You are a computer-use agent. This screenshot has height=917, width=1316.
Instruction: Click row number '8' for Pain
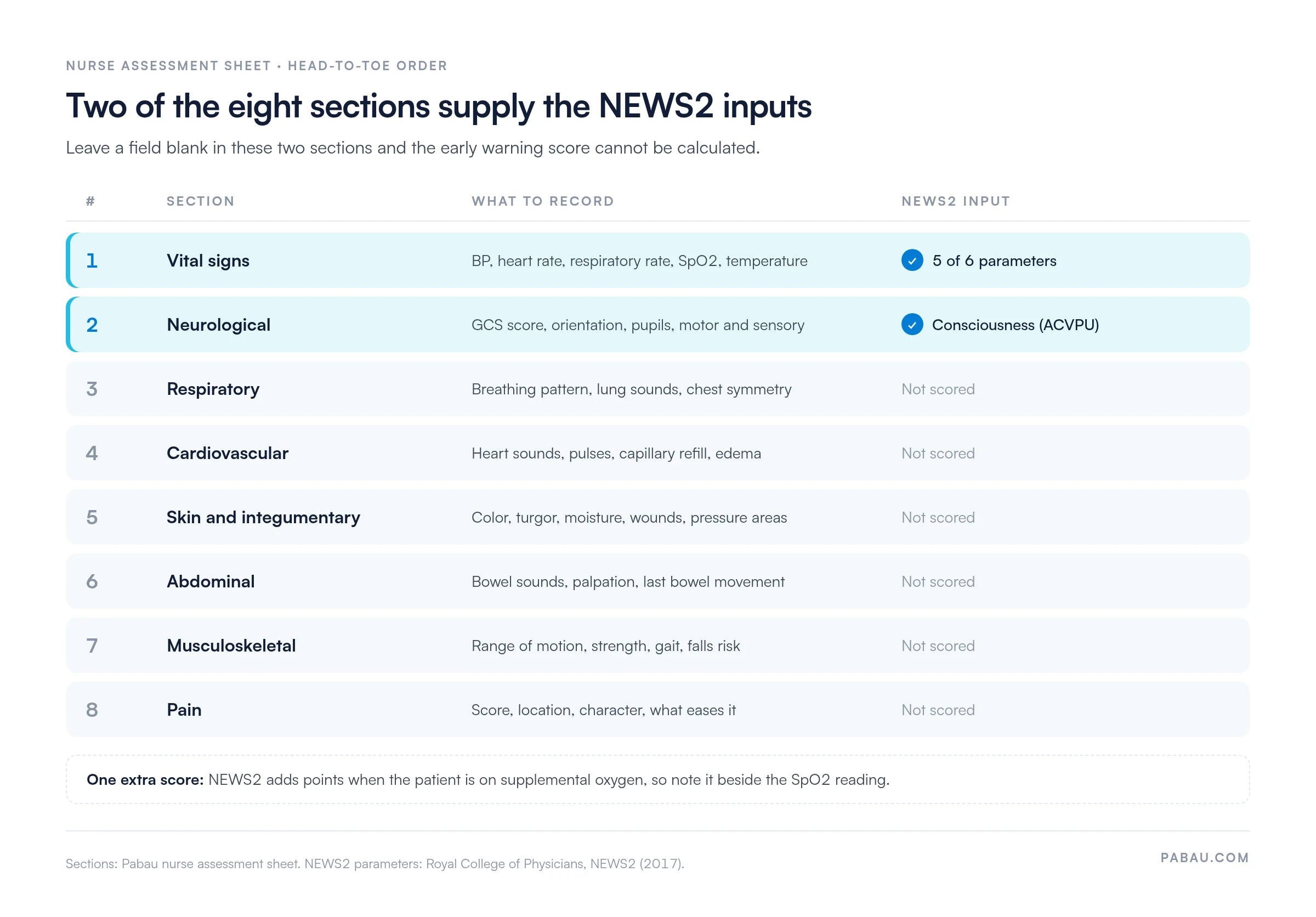(x=92, y=710)
